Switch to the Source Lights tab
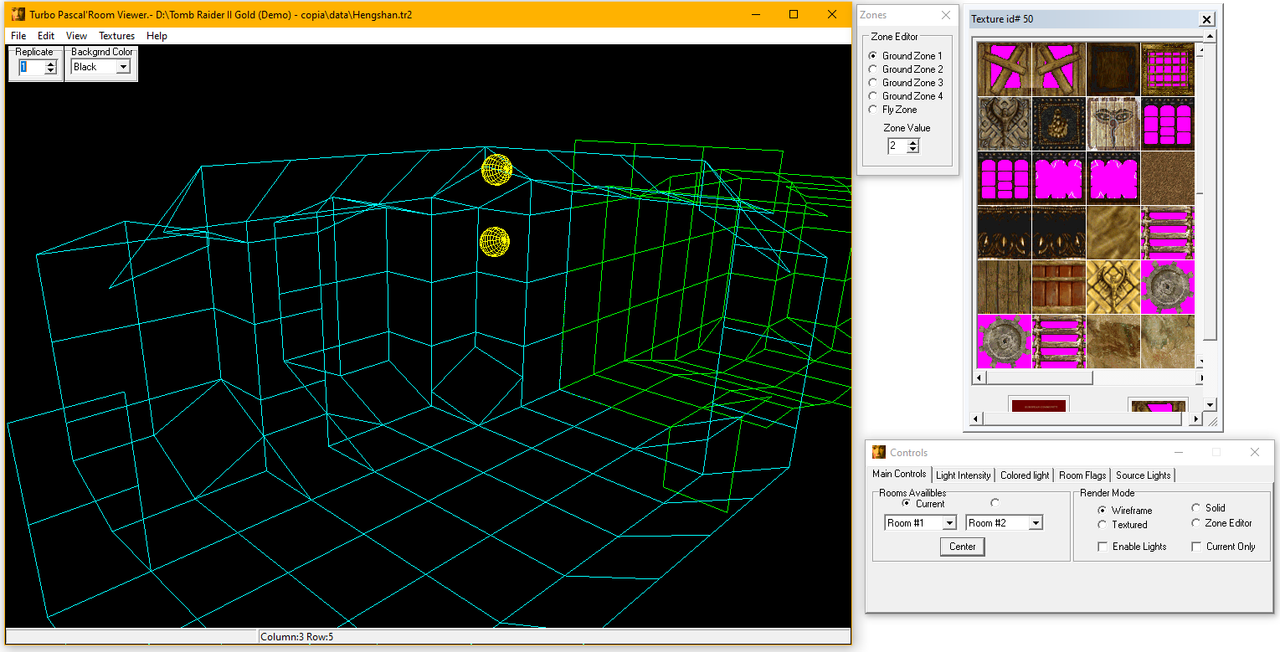The width and height of the screenshot is (1280, 652). tap(1143, 476)
